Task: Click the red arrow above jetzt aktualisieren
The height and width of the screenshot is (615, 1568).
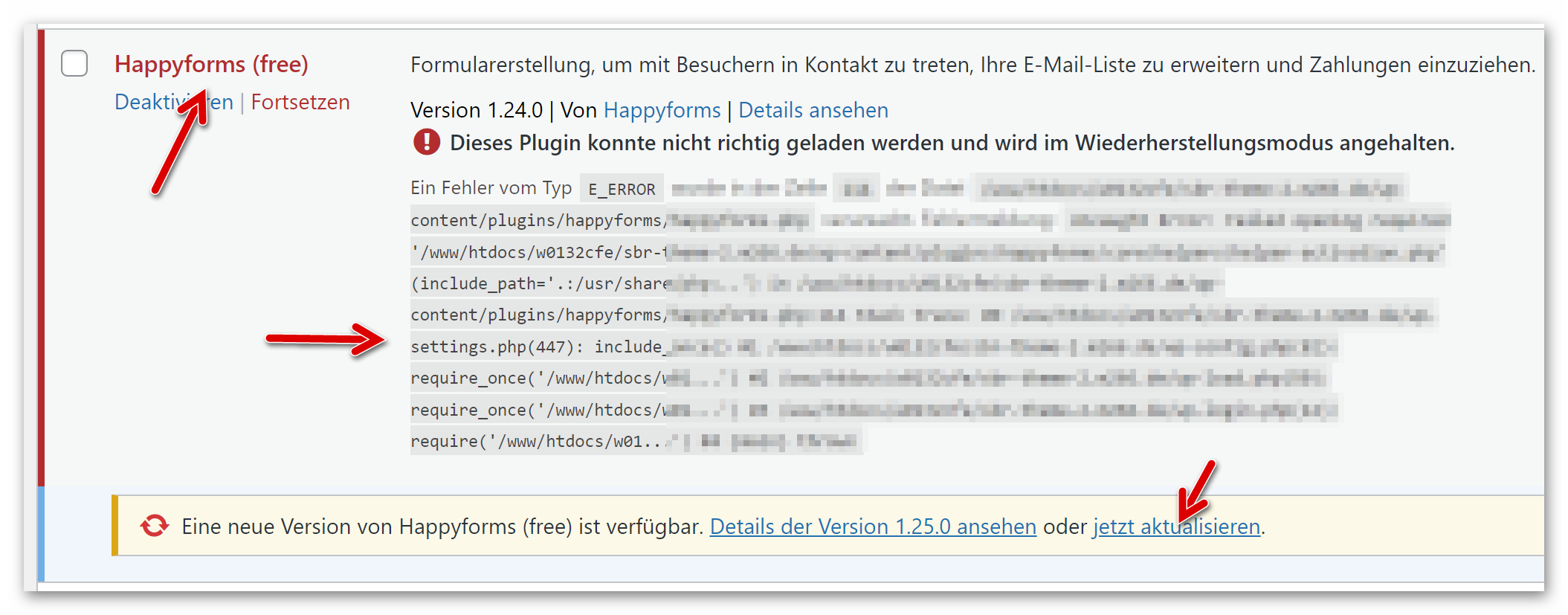Action: (1196, 492)
